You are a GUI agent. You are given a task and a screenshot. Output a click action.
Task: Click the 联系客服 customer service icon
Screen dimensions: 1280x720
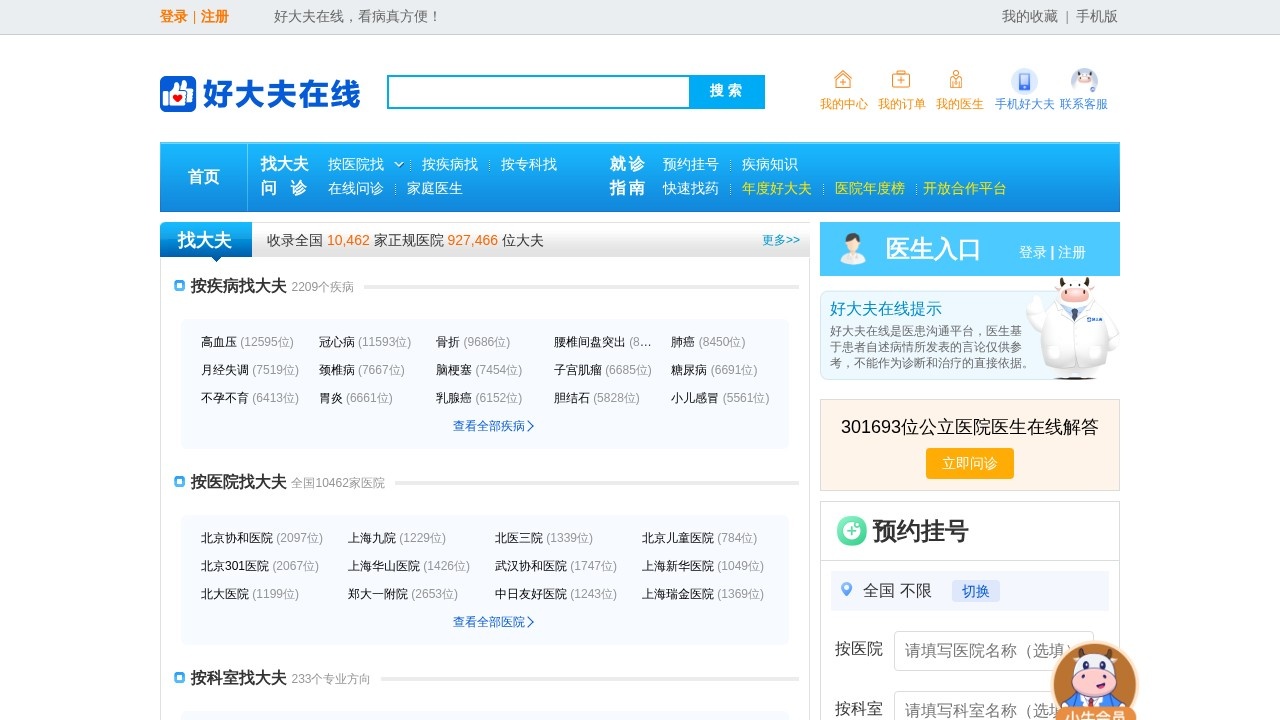coord(1084,81)
